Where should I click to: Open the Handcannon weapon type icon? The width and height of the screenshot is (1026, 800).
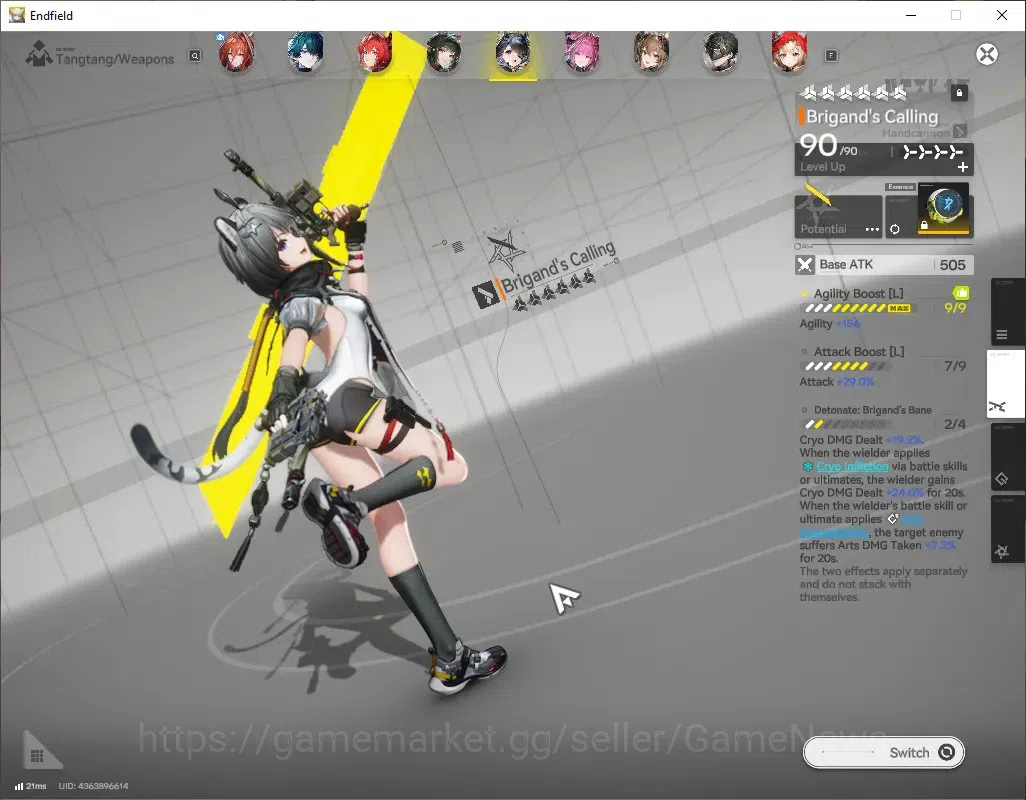[960, 132]
